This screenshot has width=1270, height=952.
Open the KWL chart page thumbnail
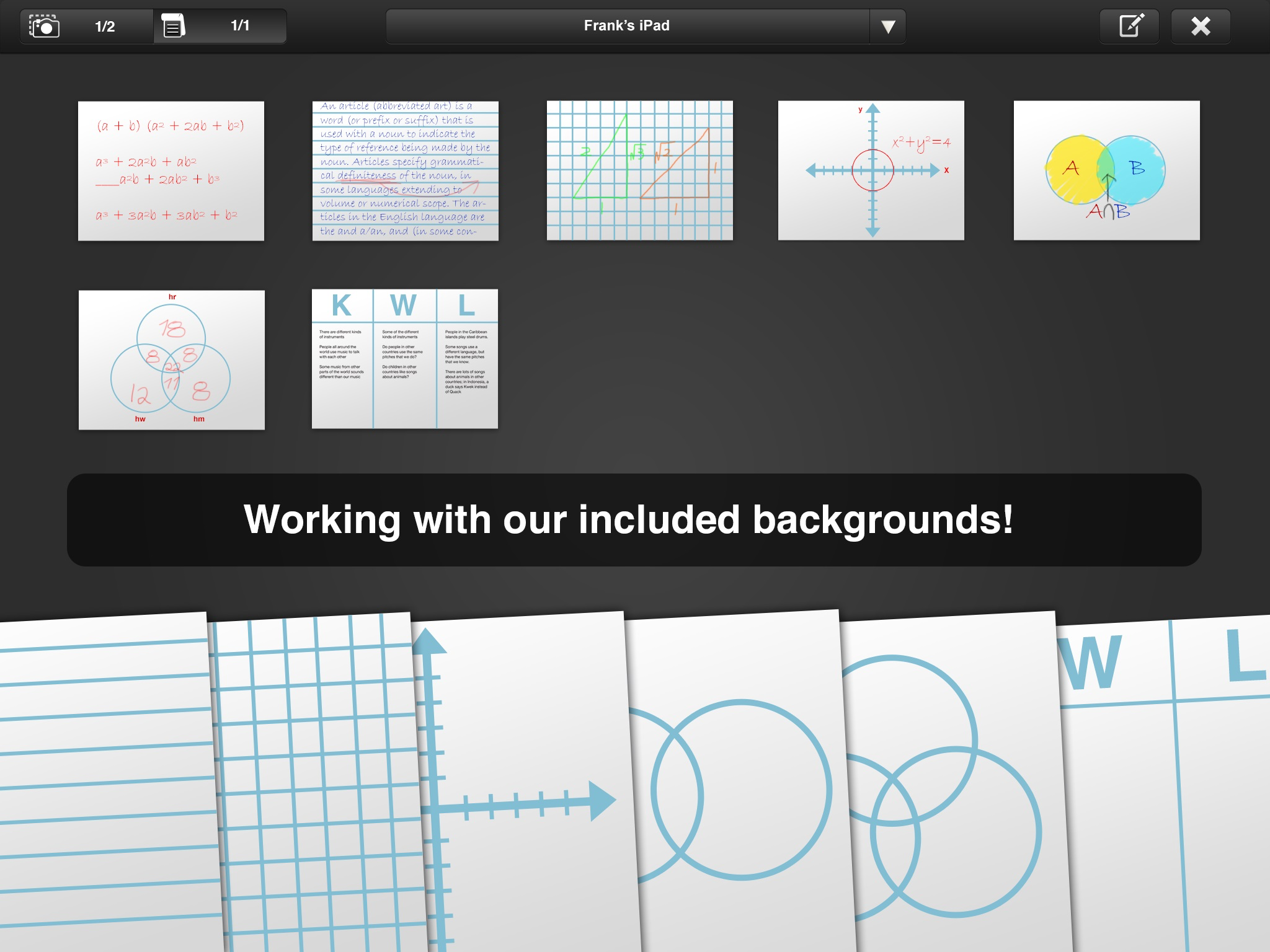(404, 359)
